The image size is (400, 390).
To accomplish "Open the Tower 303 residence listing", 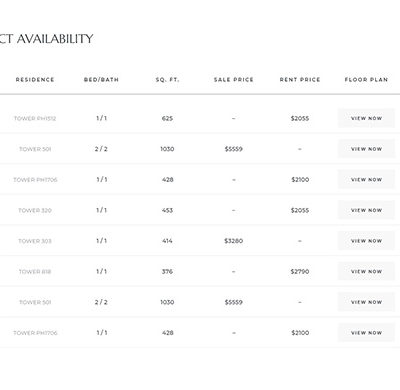I will pyautogui.click(x=35, y=241).
